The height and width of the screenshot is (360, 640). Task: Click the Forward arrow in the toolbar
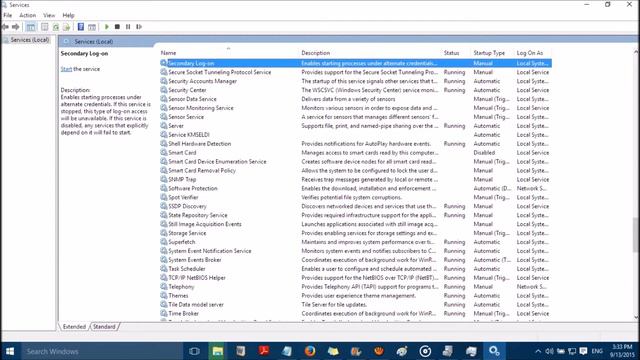[16, 27]
